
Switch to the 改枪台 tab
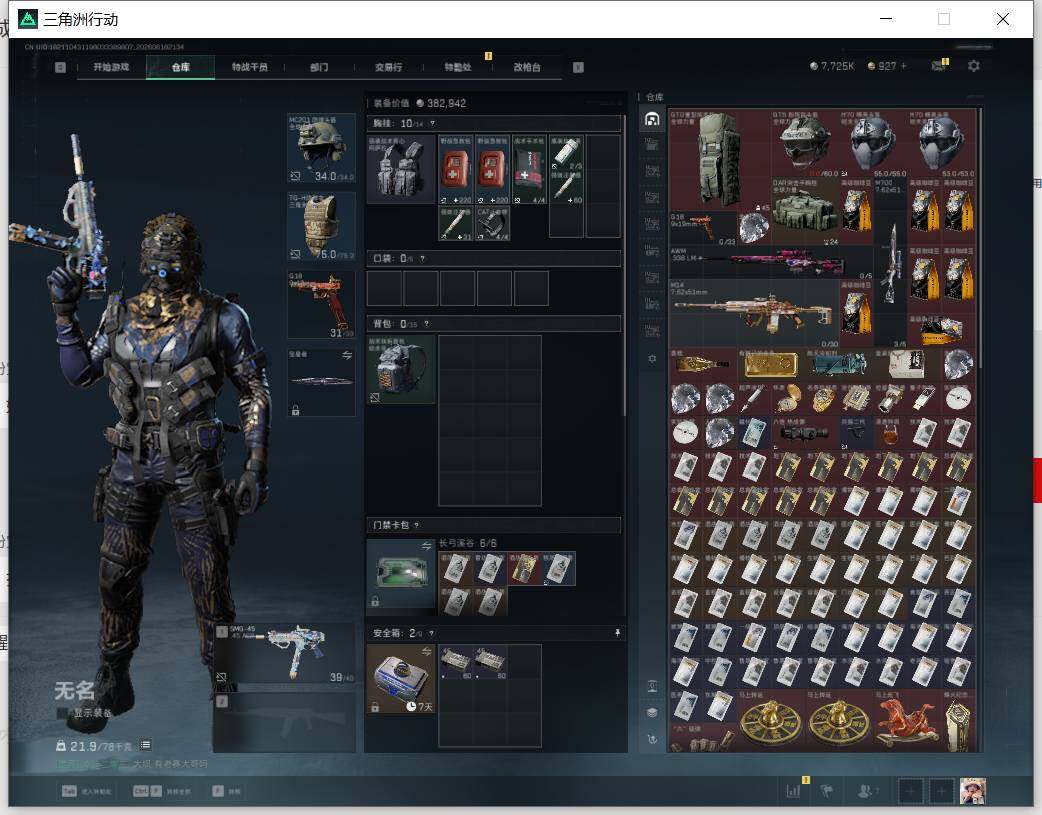click(x=527, y=67)
